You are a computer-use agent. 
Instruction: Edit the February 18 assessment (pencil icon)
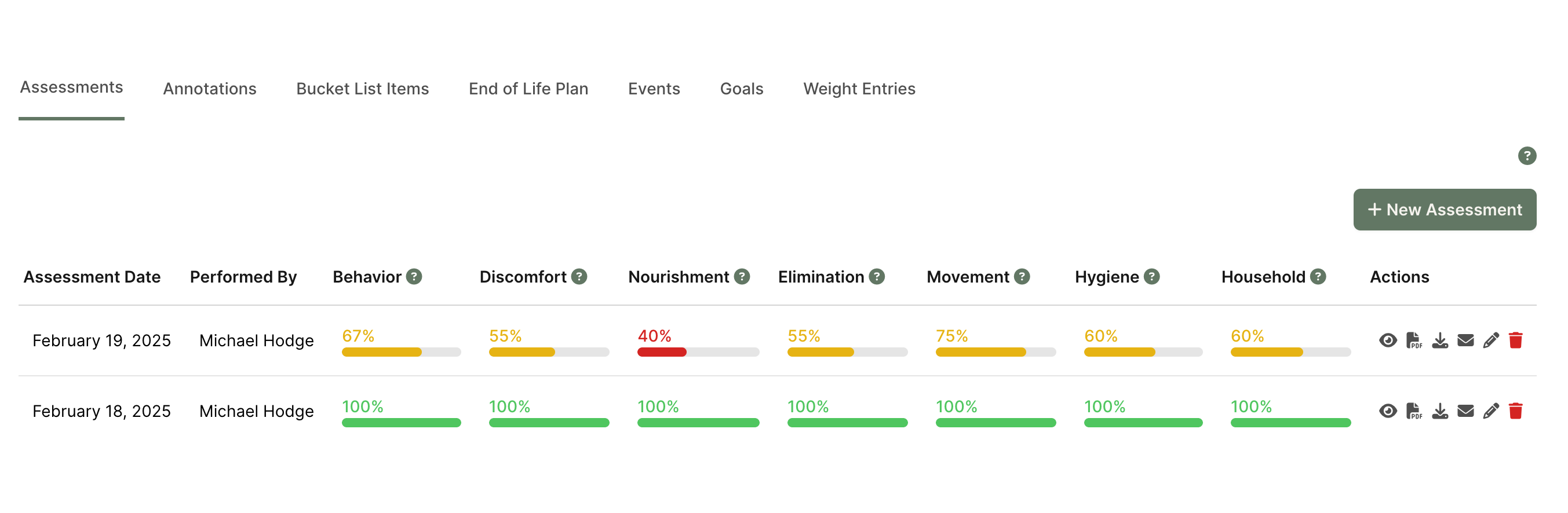(x=1491, y=411)
